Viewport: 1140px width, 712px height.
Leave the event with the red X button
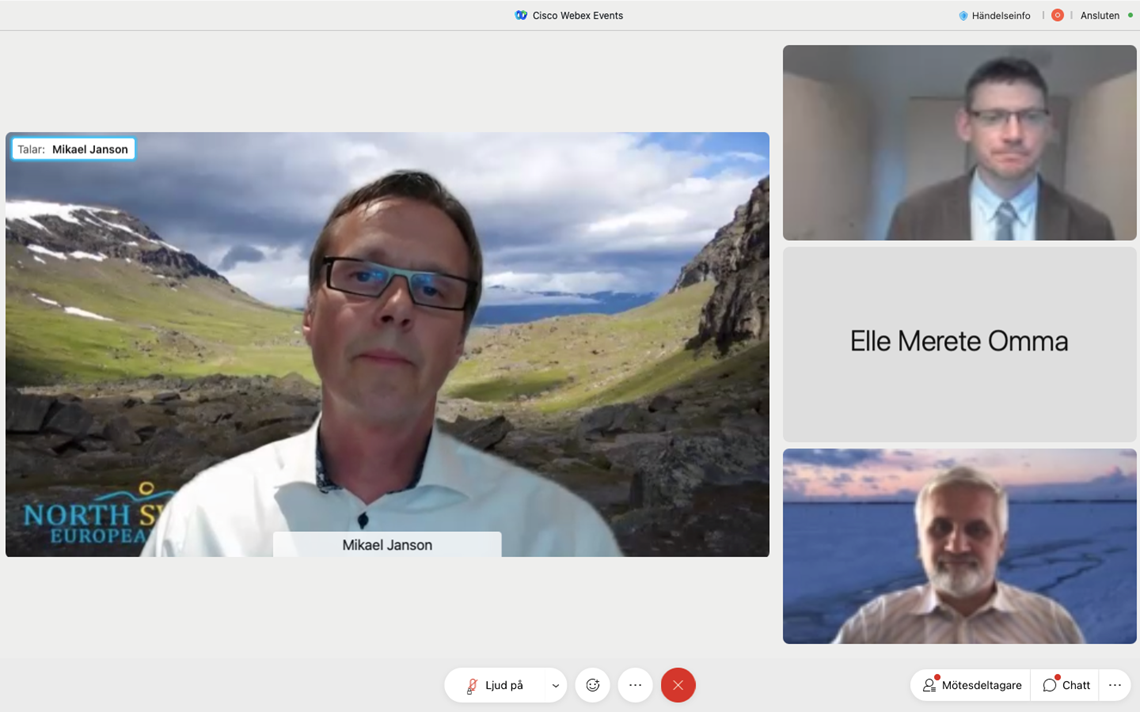click(x=678, y=685)
